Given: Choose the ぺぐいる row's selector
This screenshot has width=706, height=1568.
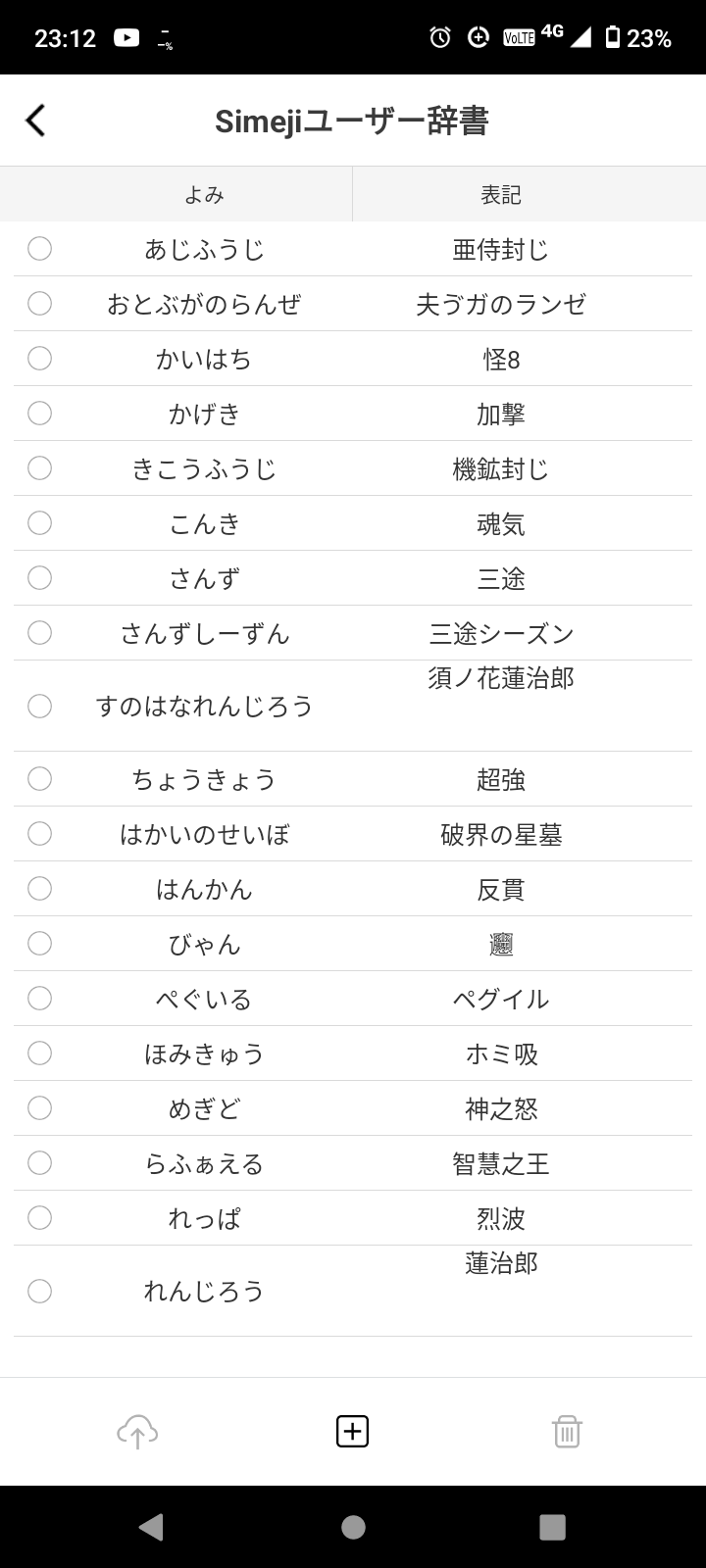Looking at the screenshot, I should pos(39,999).
